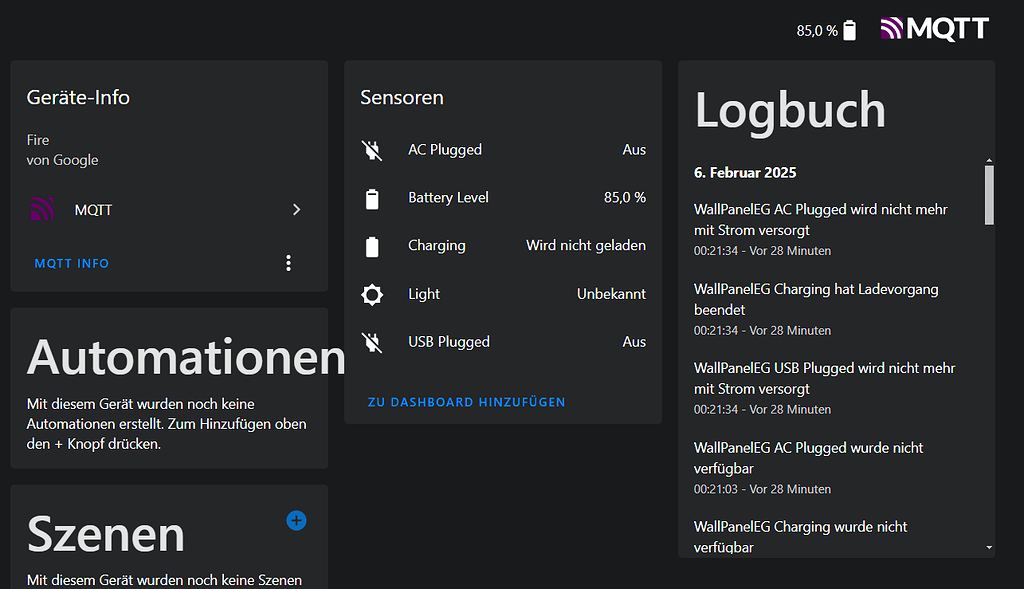Open the MQTT INFO link
Image resolution: width=1024 pixels, height=589 pixels.
(71, 263)
